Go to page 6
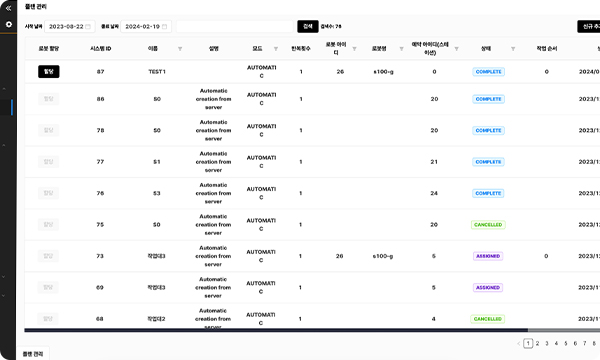 pyautogui.click(x=575, y=344)
